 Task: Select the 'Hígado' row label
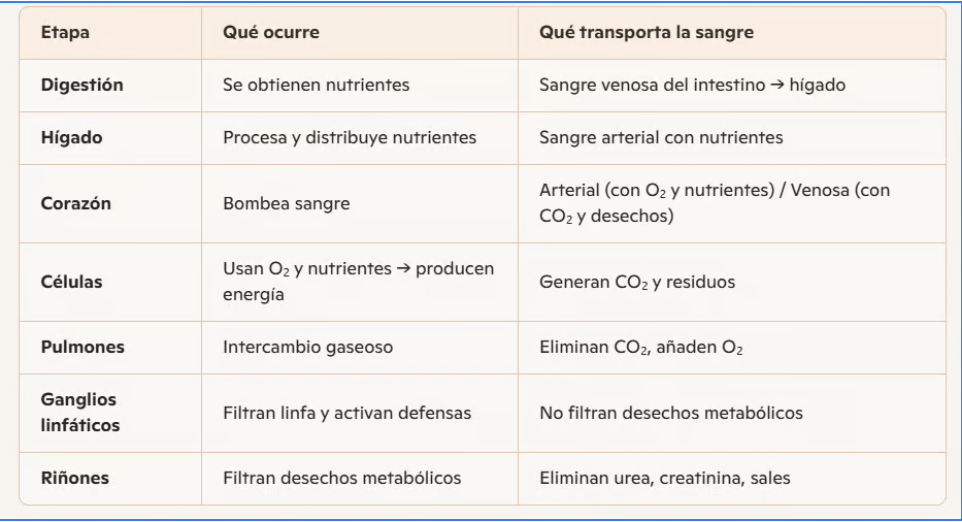click(69, 138)
